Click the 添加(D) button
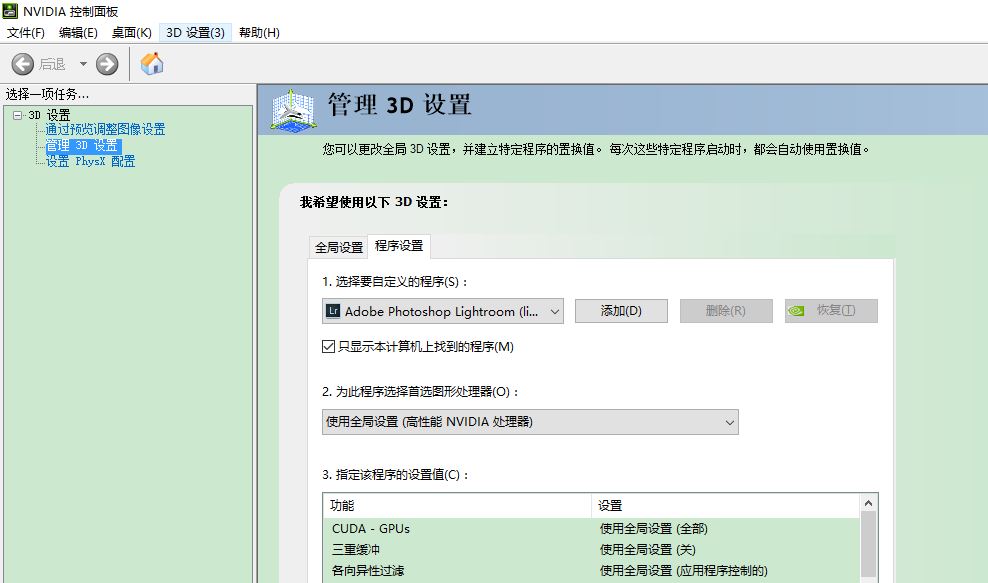The width and height of the screenshot is (988, 583). tap(621, 311)
